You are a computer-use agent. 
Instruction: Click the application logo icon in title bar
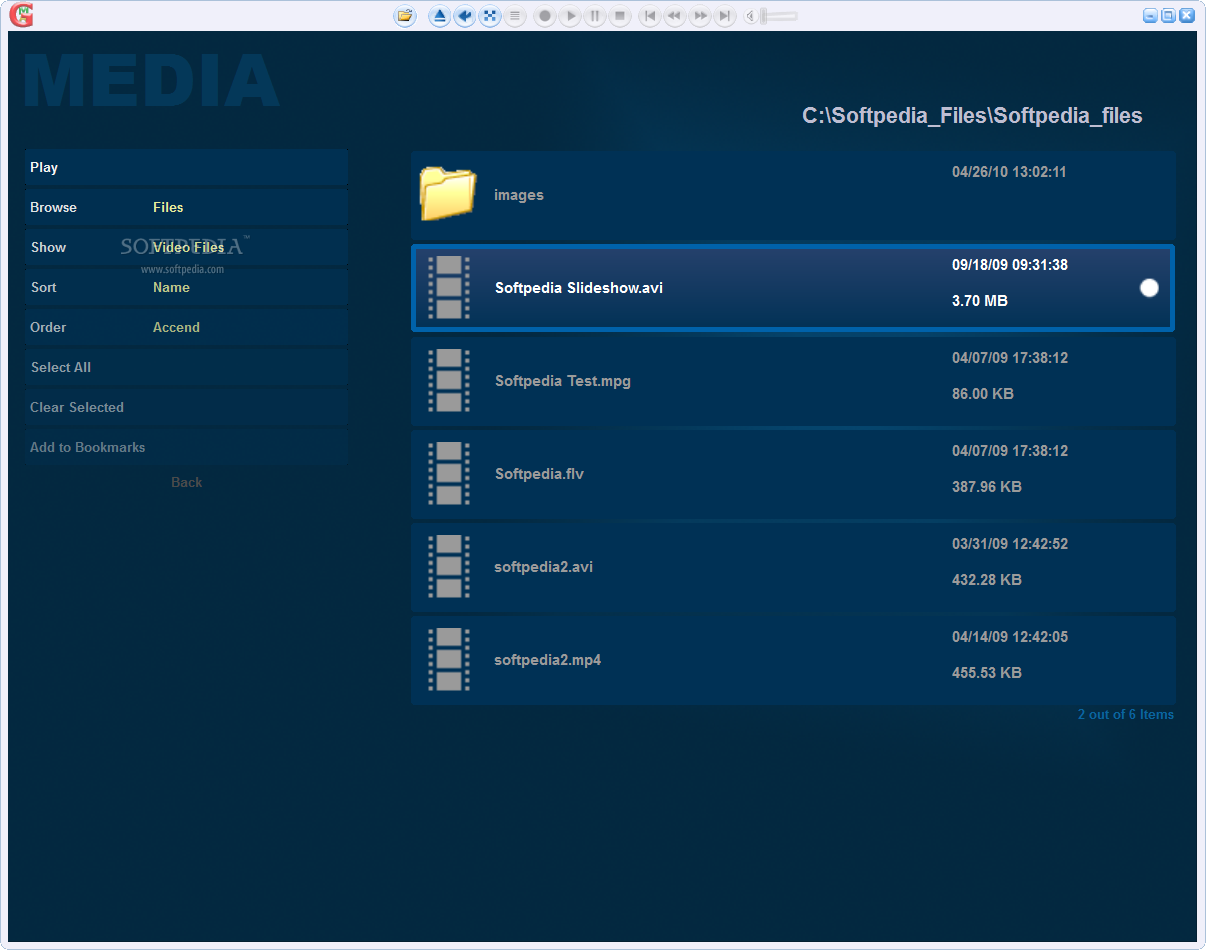tap(20, 15)
